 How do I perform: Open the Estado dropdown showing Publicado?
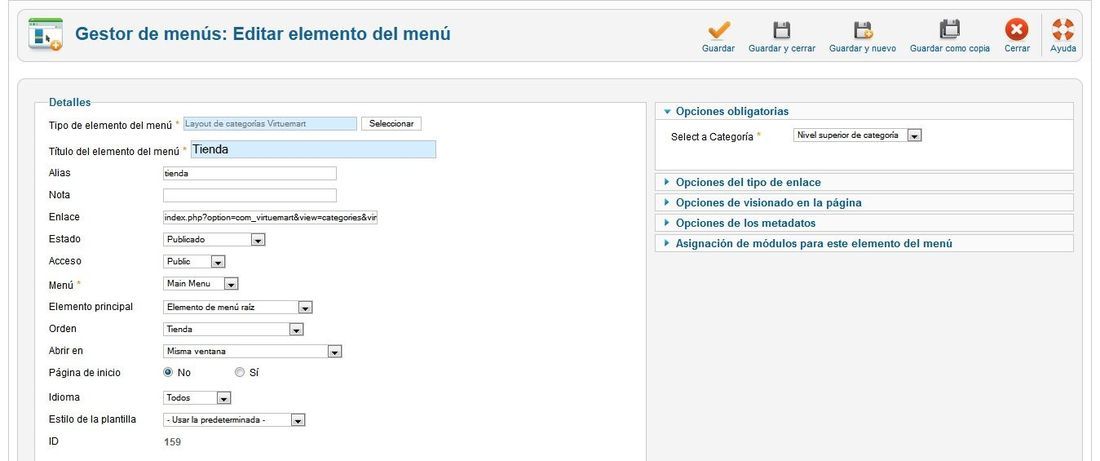pos(214,240)
